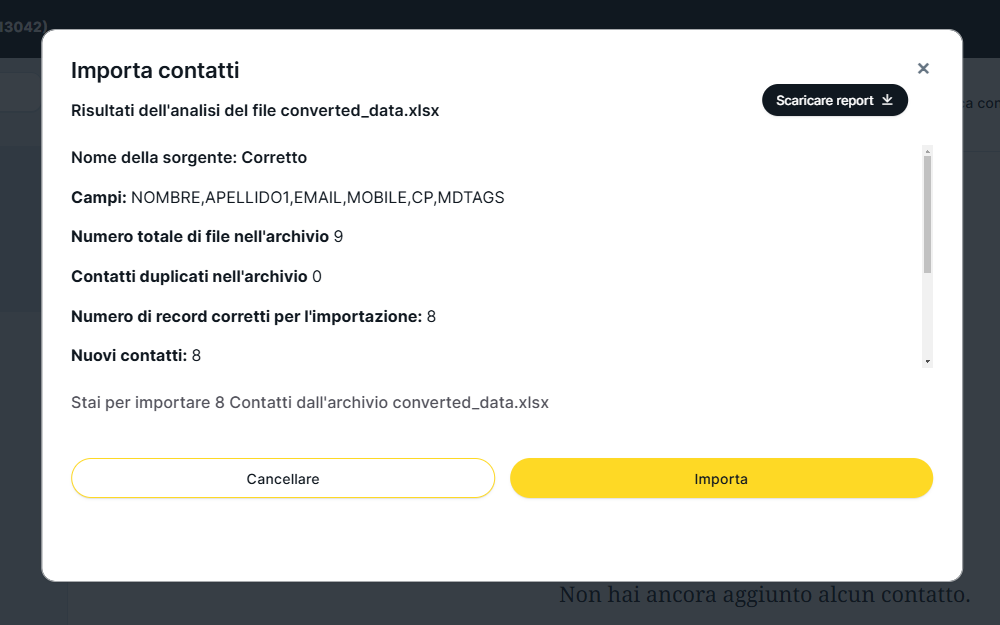Click the download icon in Scaricare report
Image resolution: width=1000 pixels, height=625 pixels.
[886, 100]
